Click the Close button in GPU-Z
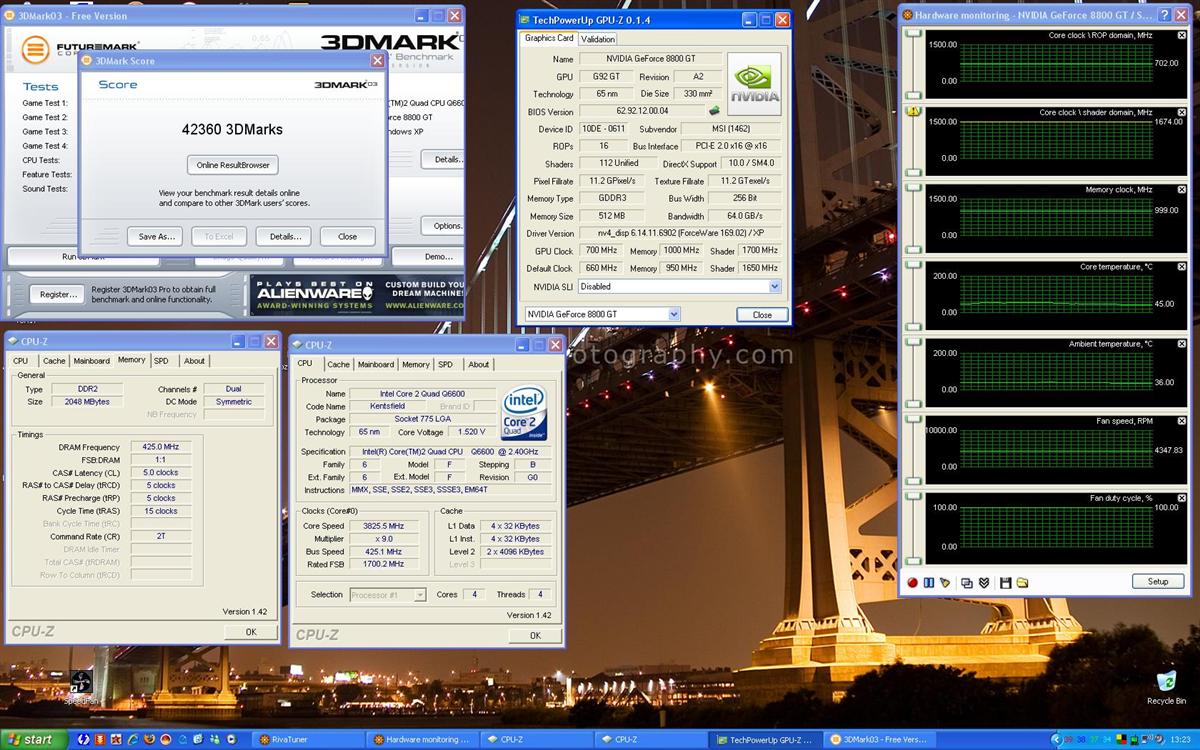 (762, 315)
